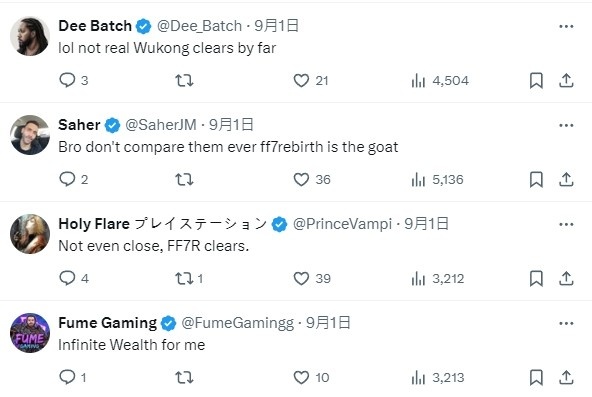Bookmark Saher's tweet
Image resolution: width=592 pixels, height=397 pixels.
pos(536,179)
